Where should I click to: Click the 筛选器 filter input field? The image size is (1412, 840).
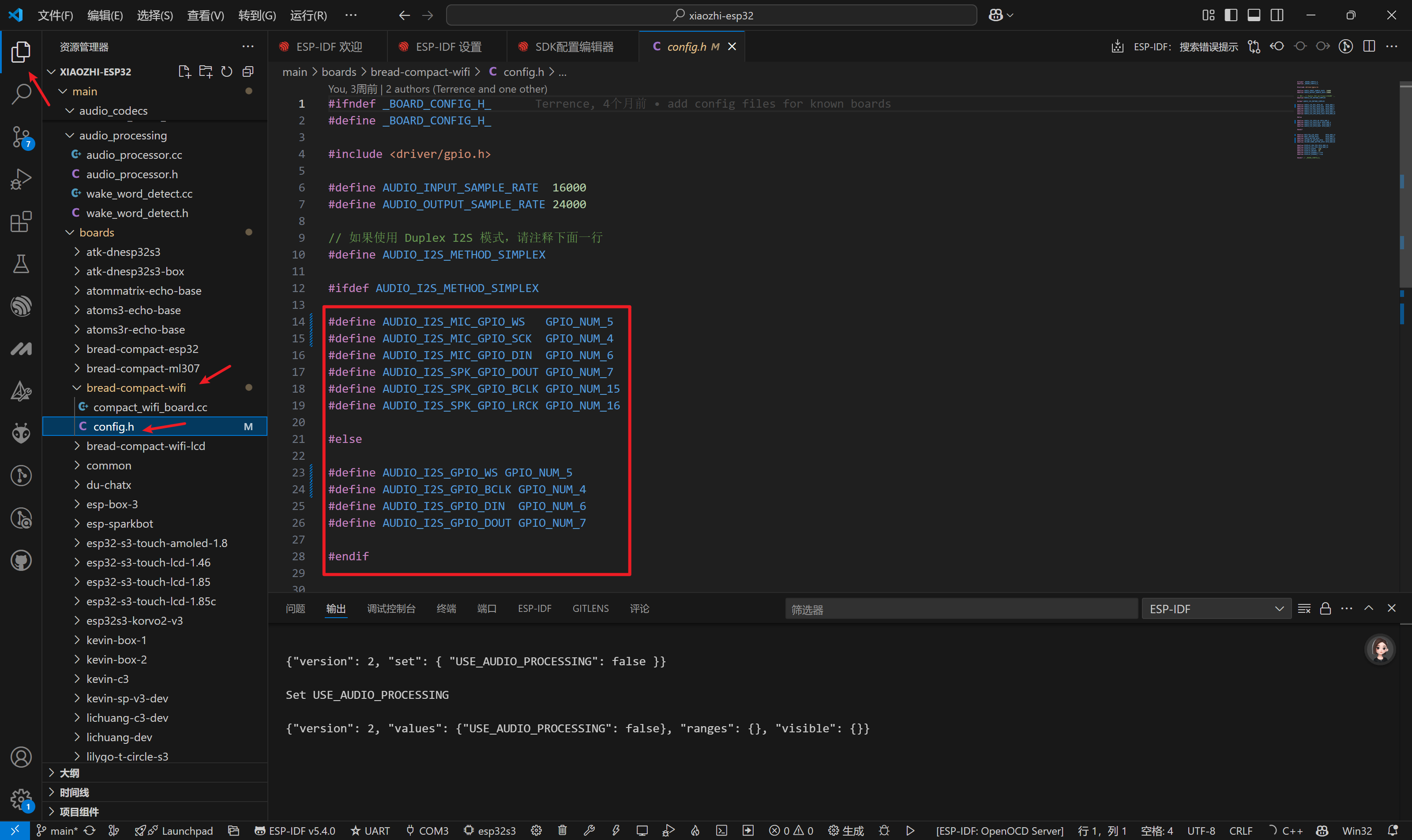click(x=961, y=609)
